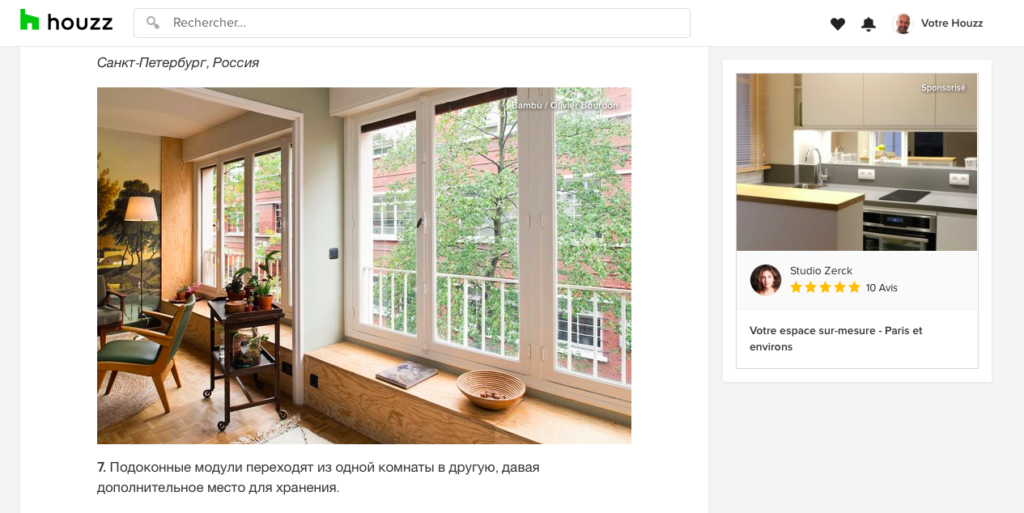This screenshot has width=1024, height=513.
Task: Click Votre espace sur-mesure ad text
Action: pyautogui.click(x=836, y=338)
